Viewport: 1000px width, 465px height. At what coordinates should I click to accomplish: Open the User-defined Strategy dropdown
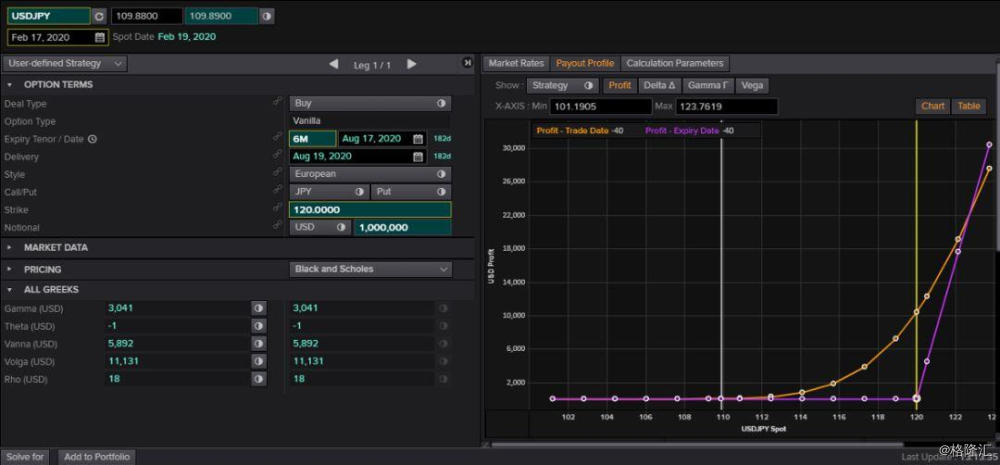click(x=65, y=63)
